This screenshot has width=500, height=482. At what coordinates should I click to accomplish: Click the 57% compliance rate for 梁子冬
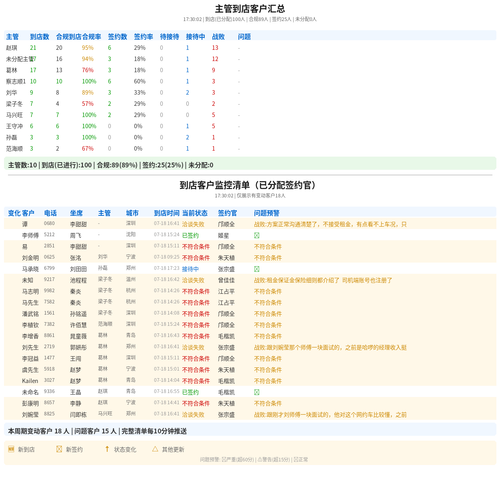pyautogui.click(x=88, y=104)
